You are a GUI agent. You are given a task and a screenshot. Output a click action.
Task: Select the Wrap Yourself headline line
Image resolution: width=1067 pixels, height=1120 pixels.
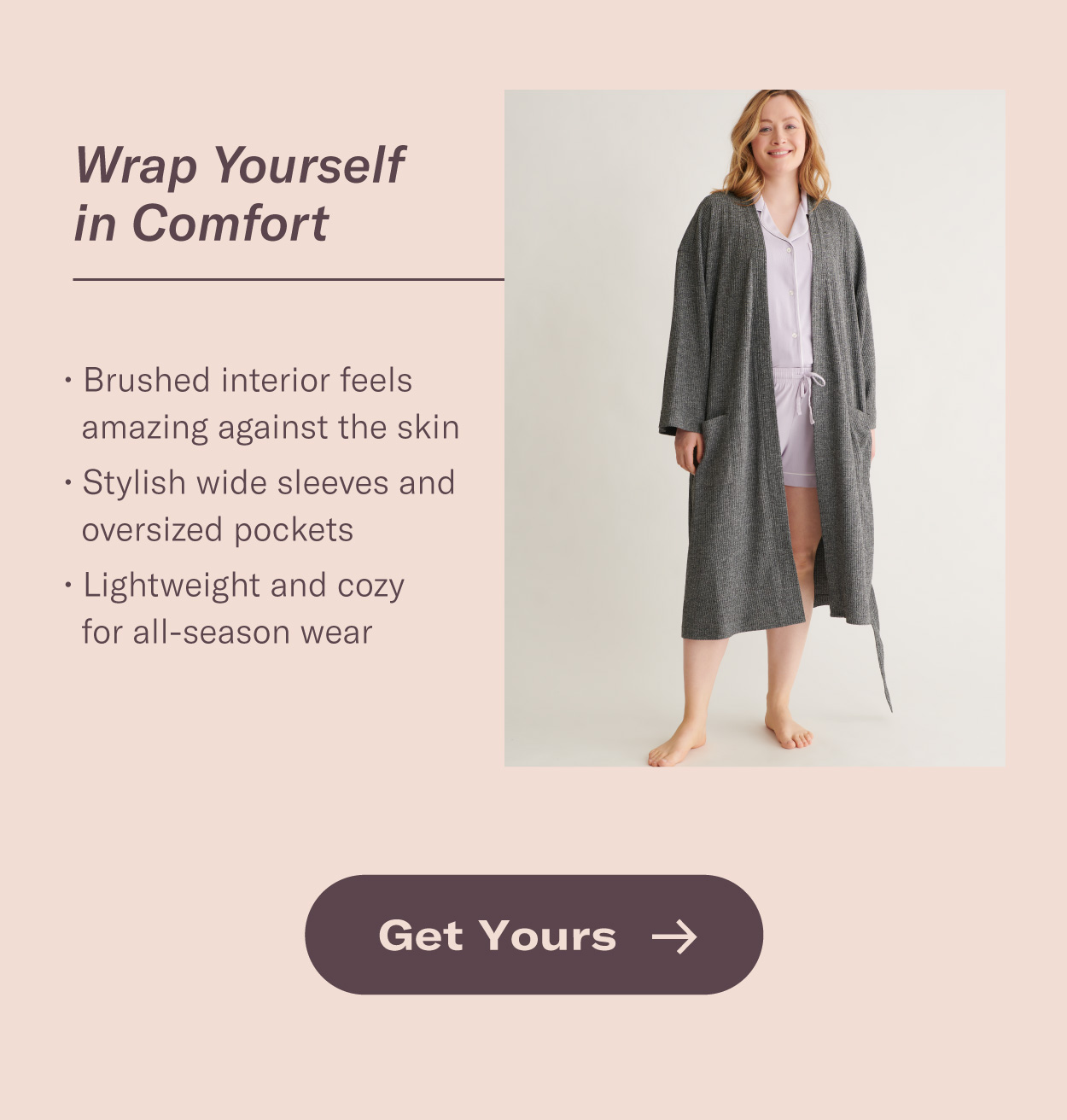(240, 166)
